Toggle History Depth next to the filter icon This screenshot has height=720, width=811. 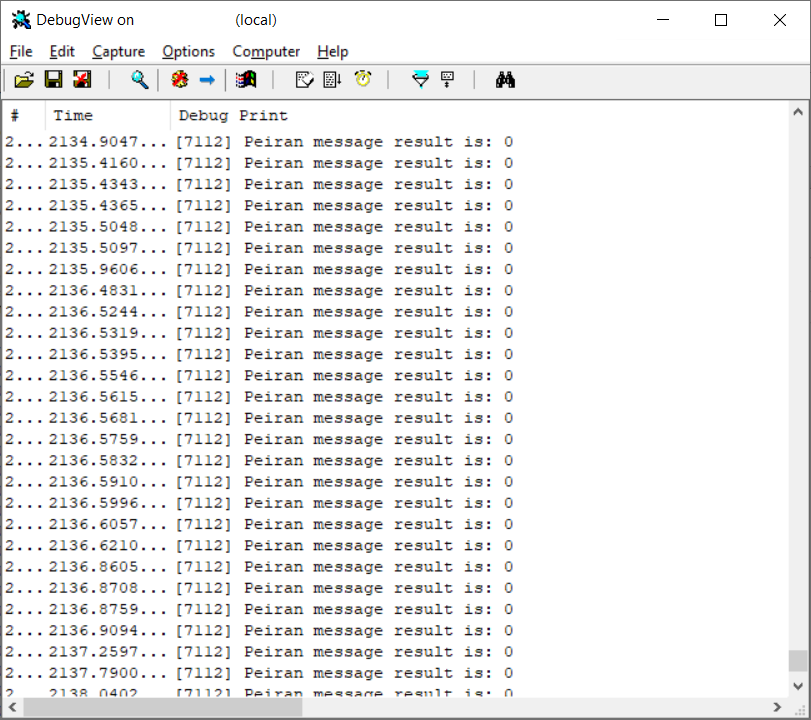447,80
